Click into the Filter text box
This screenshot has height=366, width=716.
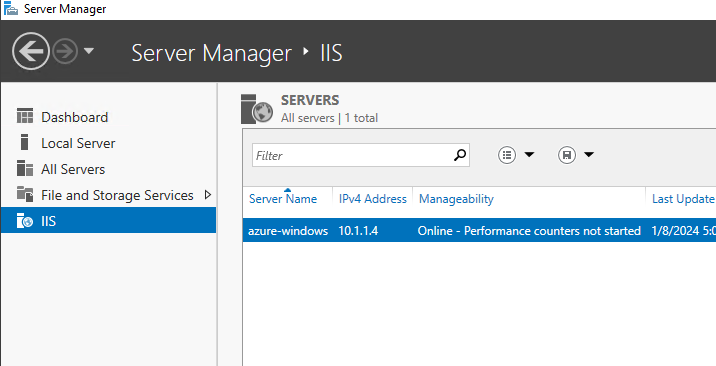[x=352, y=155]
